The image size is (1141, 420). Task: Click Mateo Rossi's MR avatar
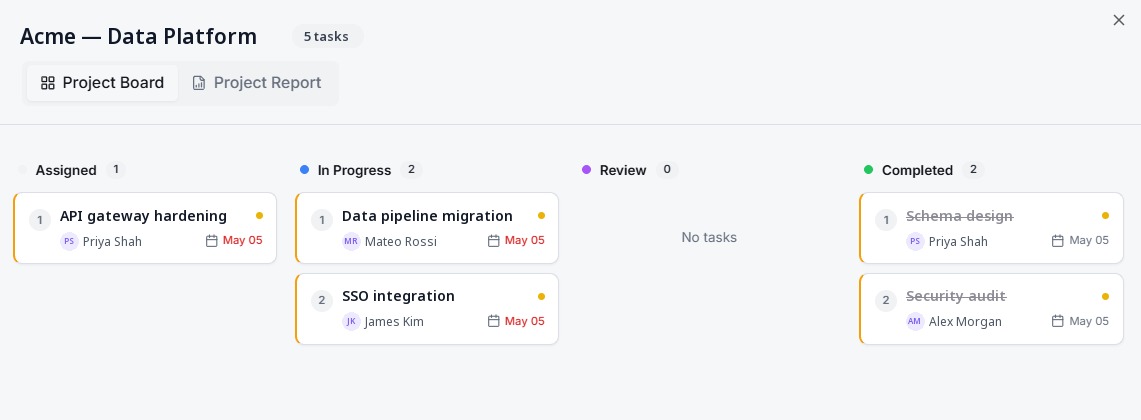click(351, 241)
